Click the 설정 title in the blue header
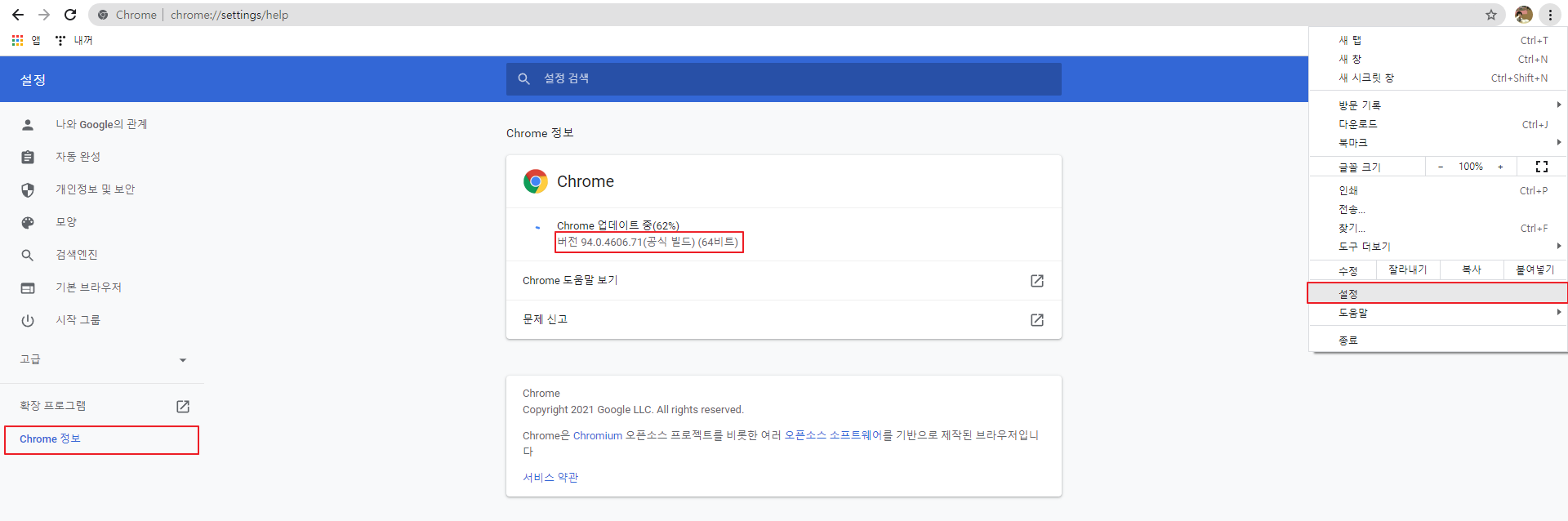 (x=33, y=80)
